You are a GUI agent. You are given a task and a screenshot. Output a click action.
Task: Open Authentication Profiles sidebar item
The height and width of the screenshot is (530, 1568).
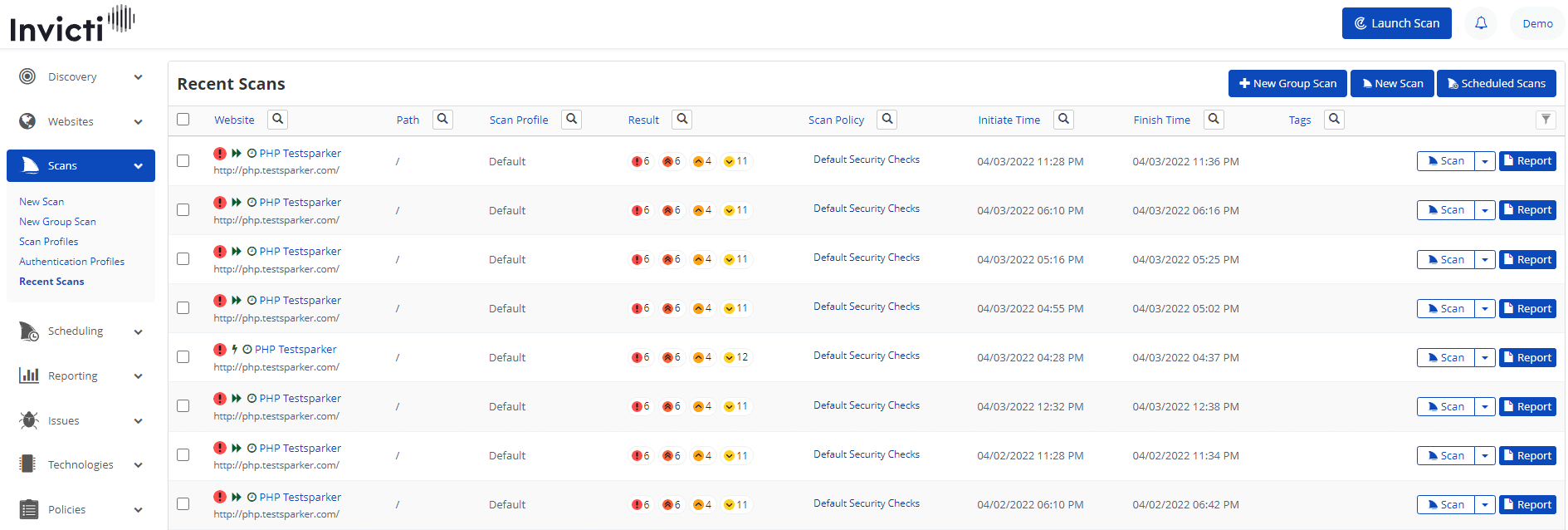point(71,262)
